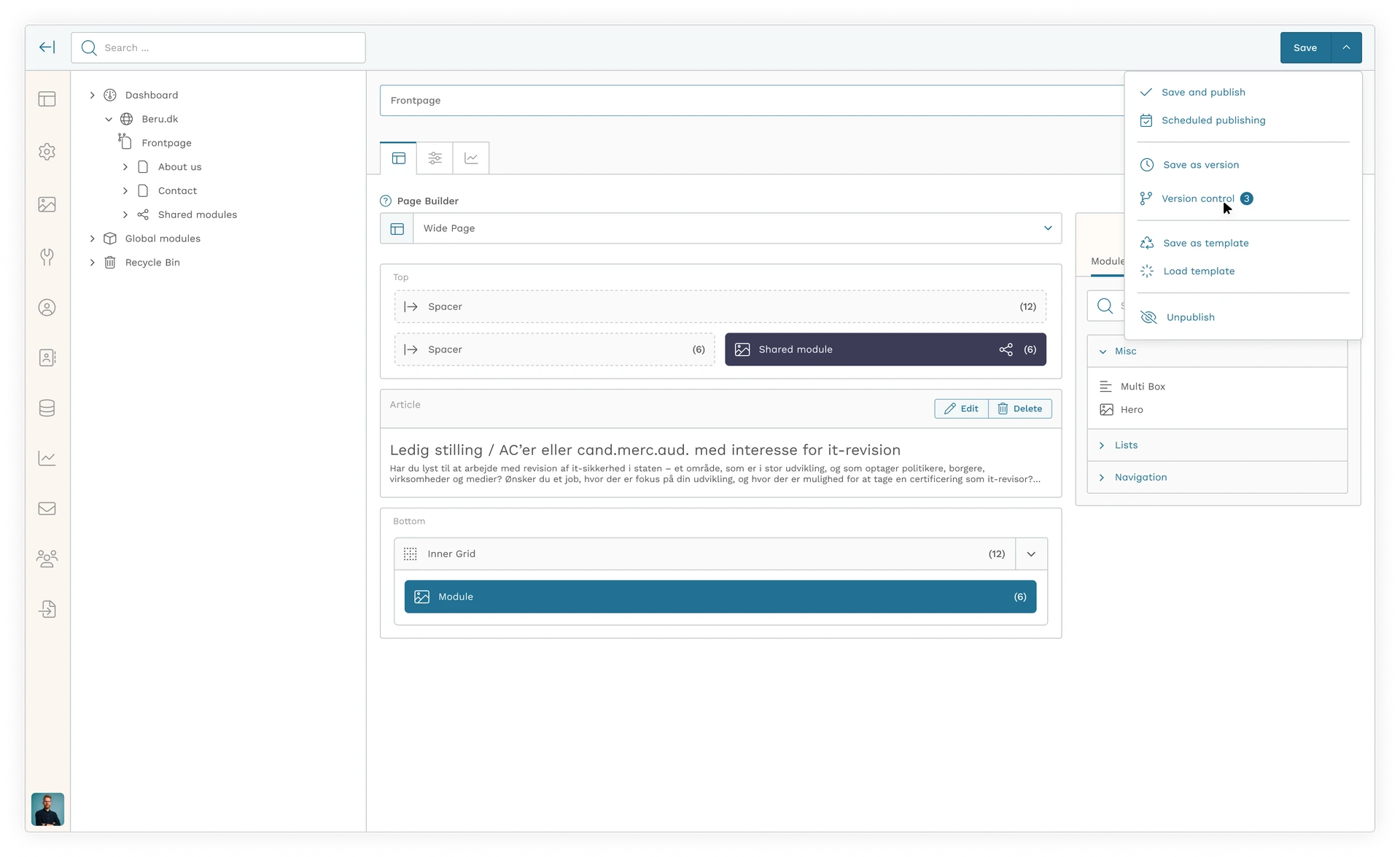This screenshot has height=857, width=1400.
Task: Click the share icon on Shared module
Action: pyautogui.click(x=1006, y=349)
